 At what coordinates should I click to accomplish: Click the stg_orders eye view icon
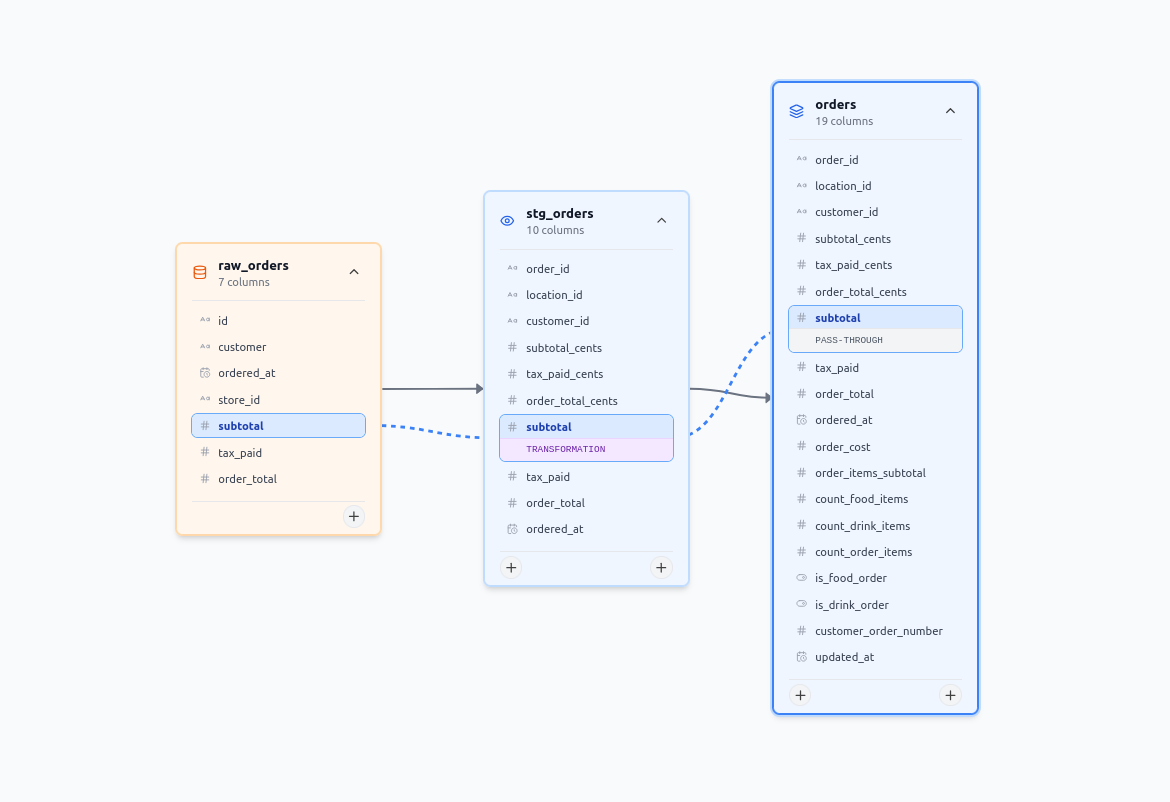(507, 221)
